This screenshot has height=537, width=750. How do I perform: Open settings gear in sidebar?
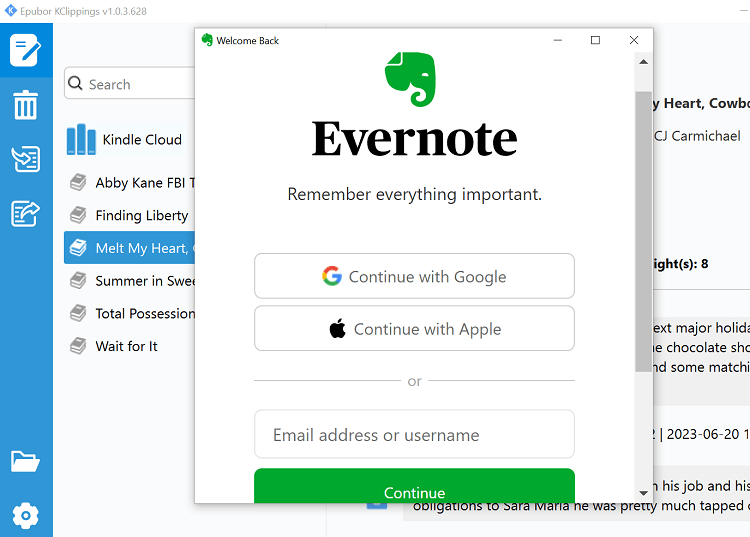pyautogui.click(x=26, y=515)
